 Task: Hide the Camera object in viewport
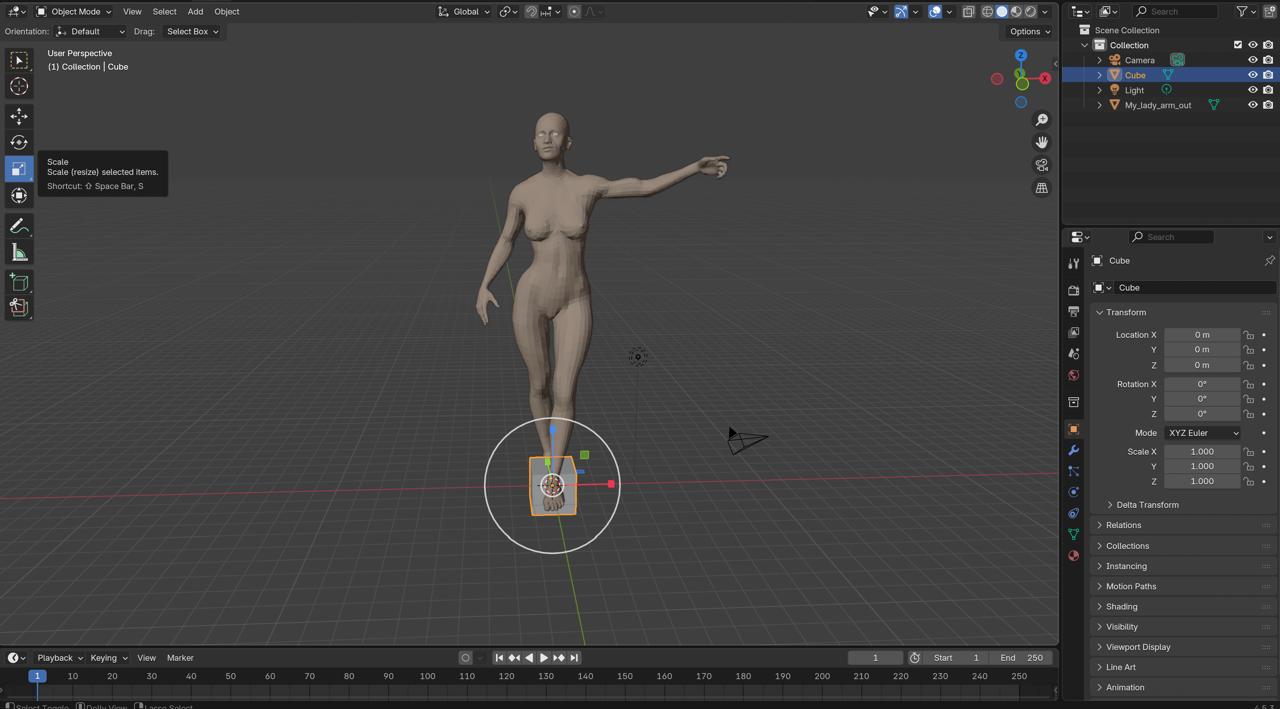[x=1252, y=60]
